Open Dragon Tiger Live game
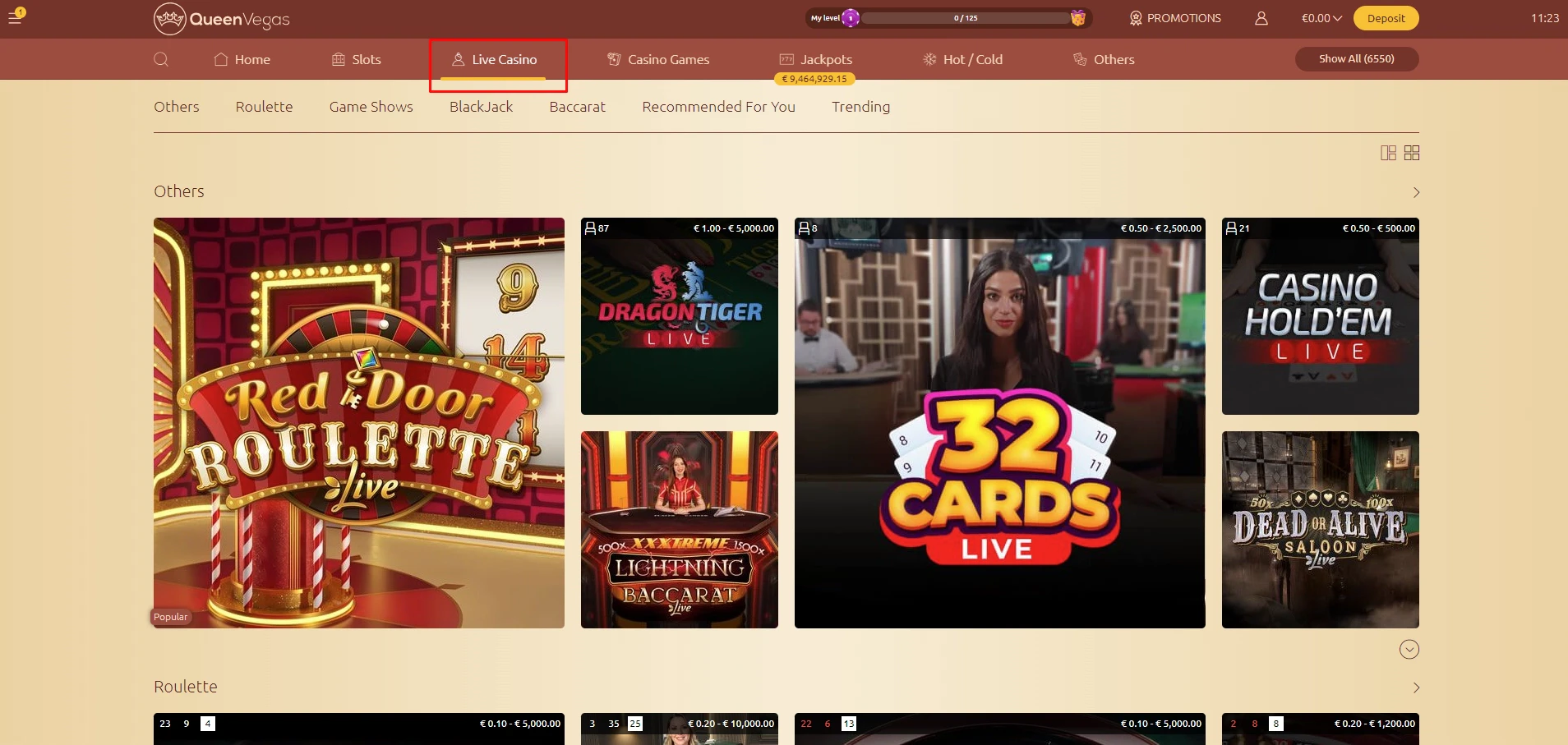 coord(680,316)
